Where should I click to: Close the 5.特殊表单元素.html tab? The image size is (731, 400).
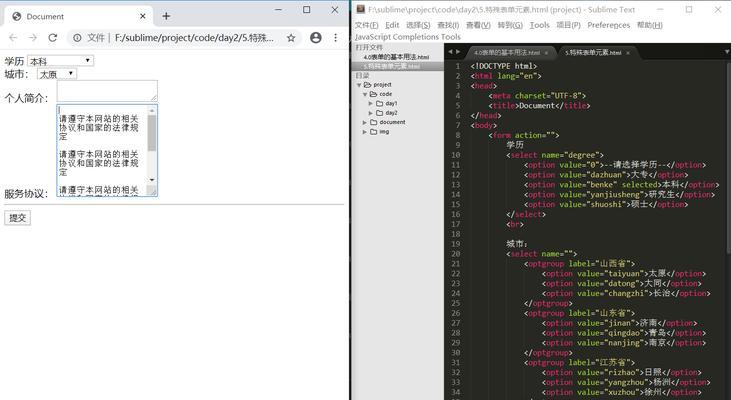point(628,53)
